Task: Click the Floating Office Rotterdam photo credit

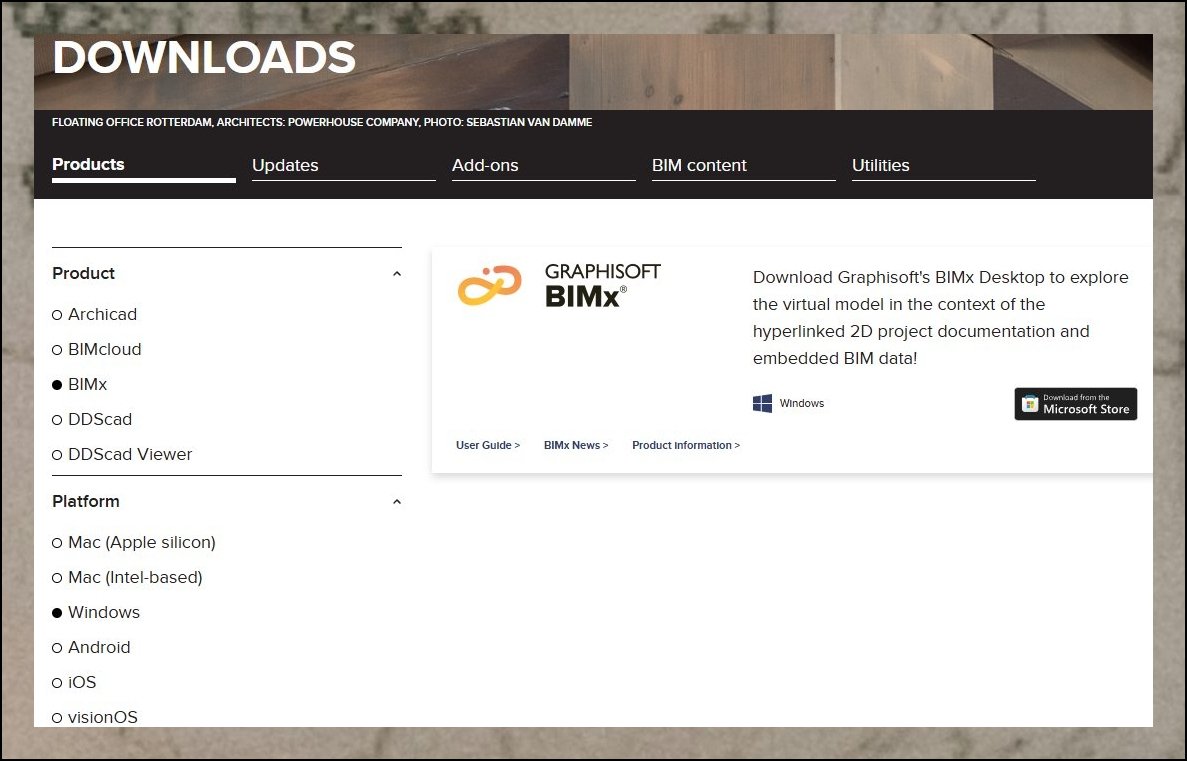Action: tap(322, 122)
